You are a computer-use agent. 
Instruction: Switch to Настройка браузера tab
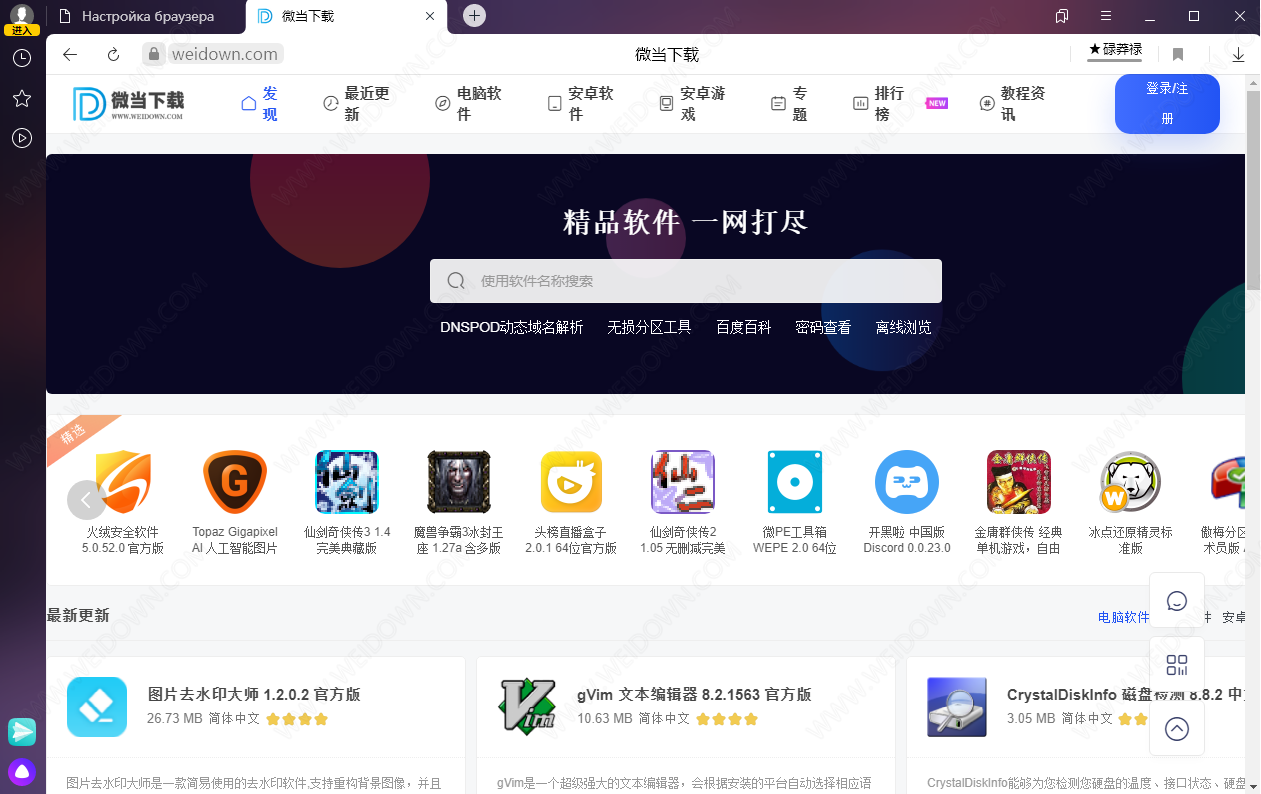[147, 16]
